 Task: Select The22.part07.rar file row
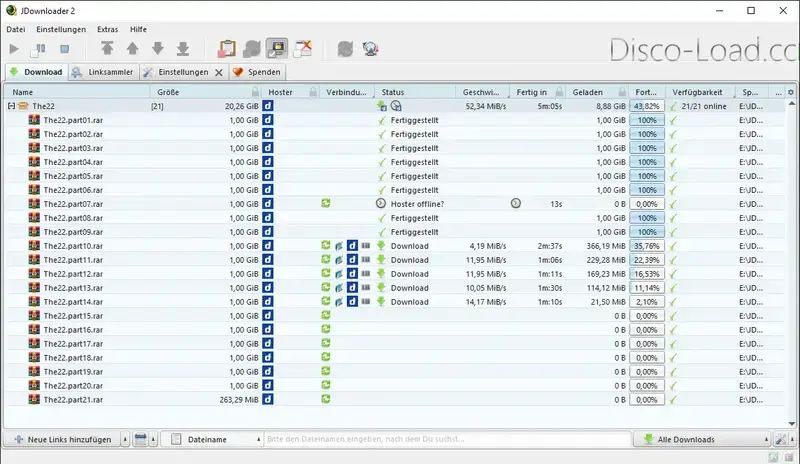tap(393, 204)
